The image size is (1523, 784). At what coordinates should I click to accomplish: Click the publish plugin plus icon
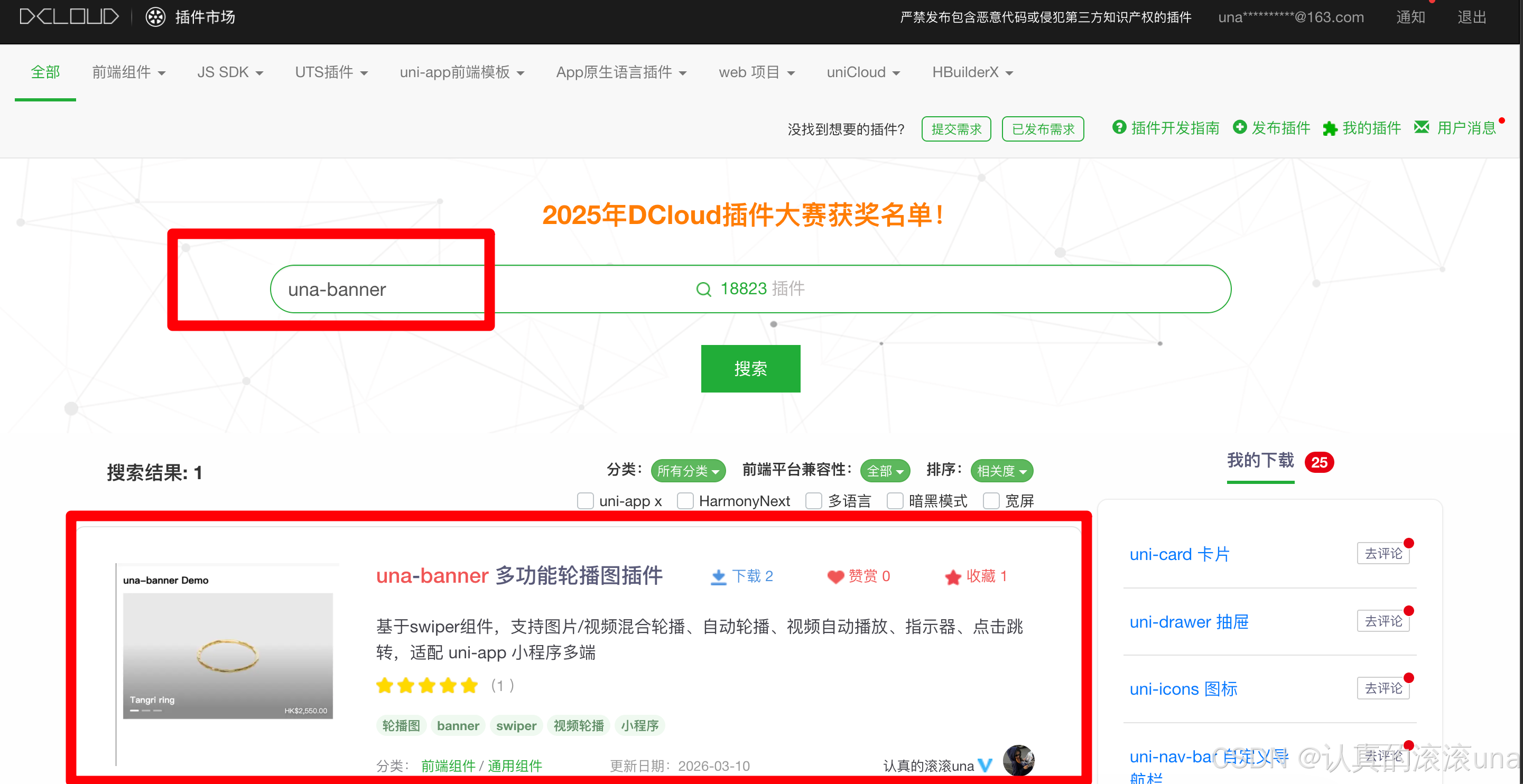[x=1239, y=127]
